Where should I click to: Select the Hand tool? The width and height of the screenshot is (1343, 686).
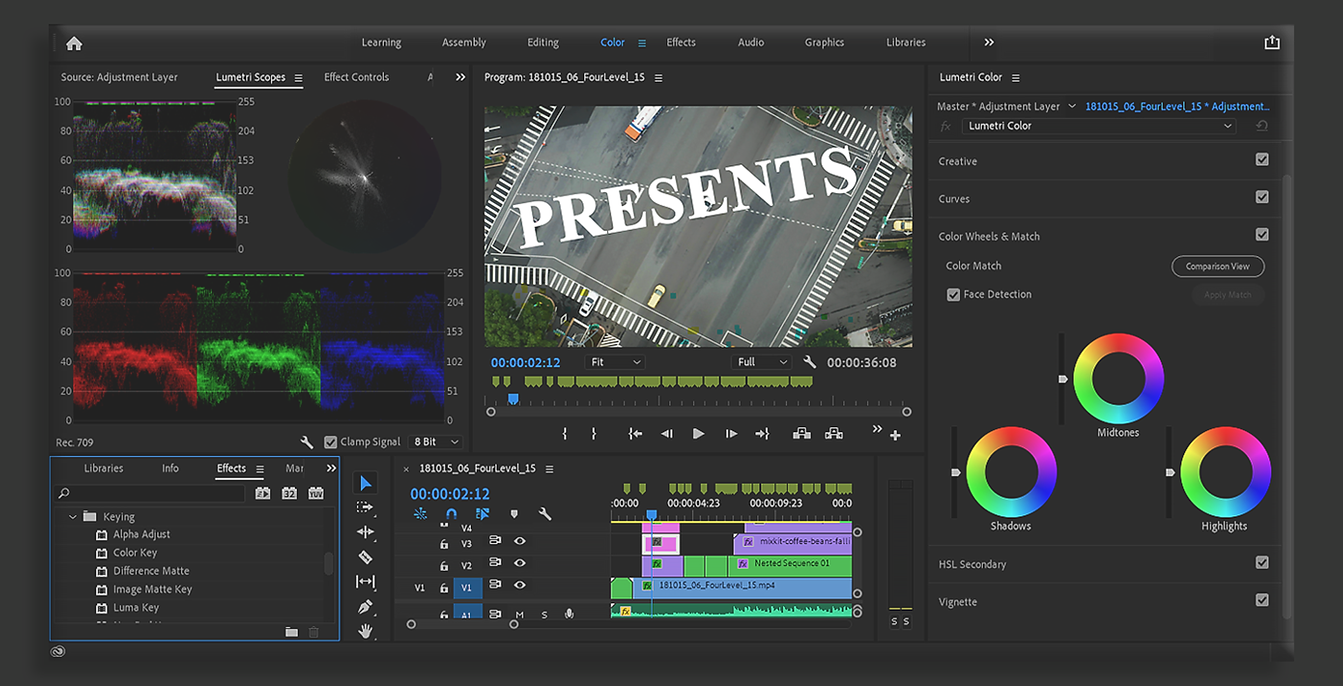[366, 630]
